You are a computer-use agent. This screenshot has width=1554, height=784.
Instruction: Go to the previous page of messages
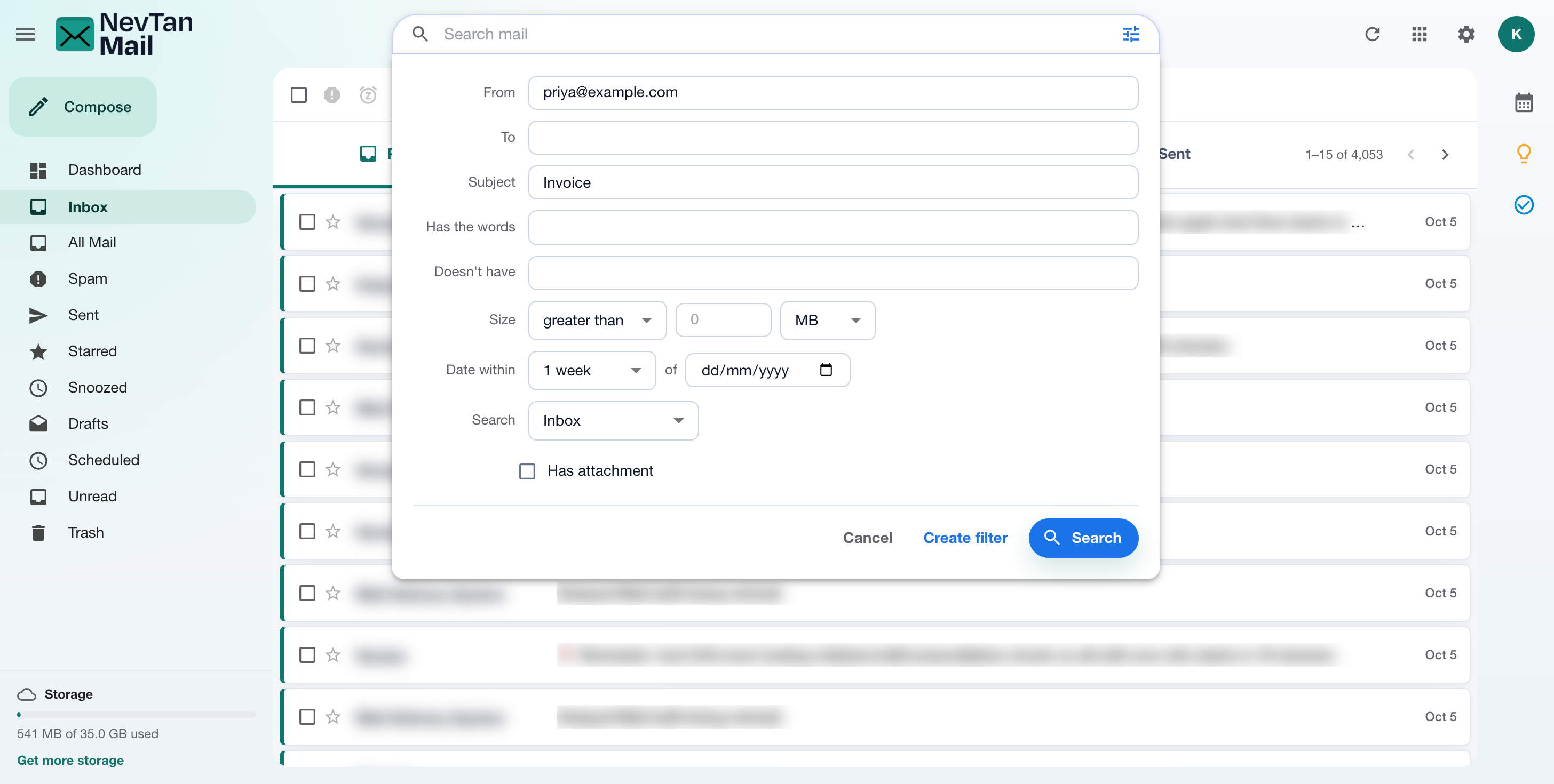(1411, 154)
